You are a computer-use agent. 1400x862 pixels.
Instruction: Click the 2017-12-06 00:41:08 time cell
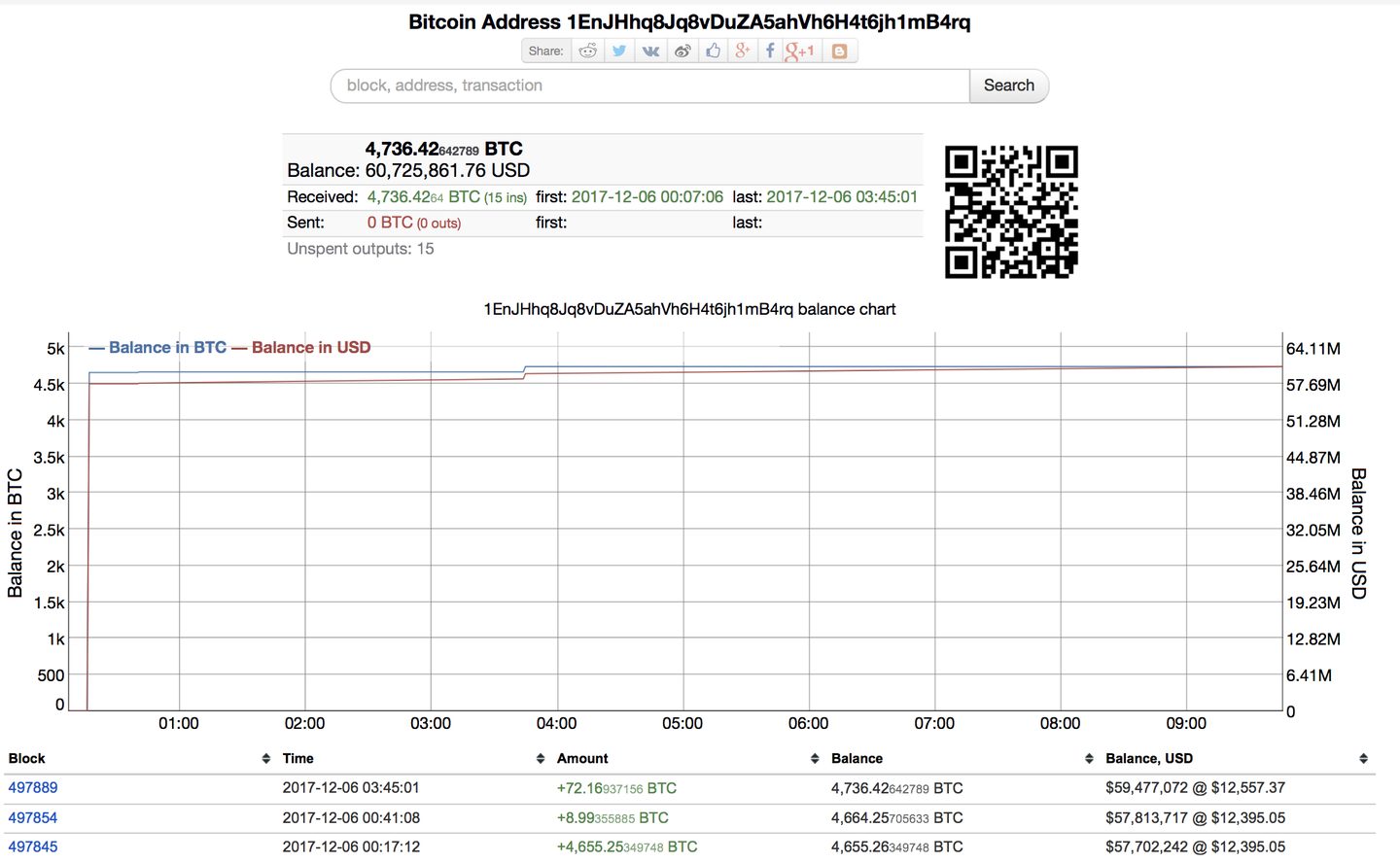(351, 818)
